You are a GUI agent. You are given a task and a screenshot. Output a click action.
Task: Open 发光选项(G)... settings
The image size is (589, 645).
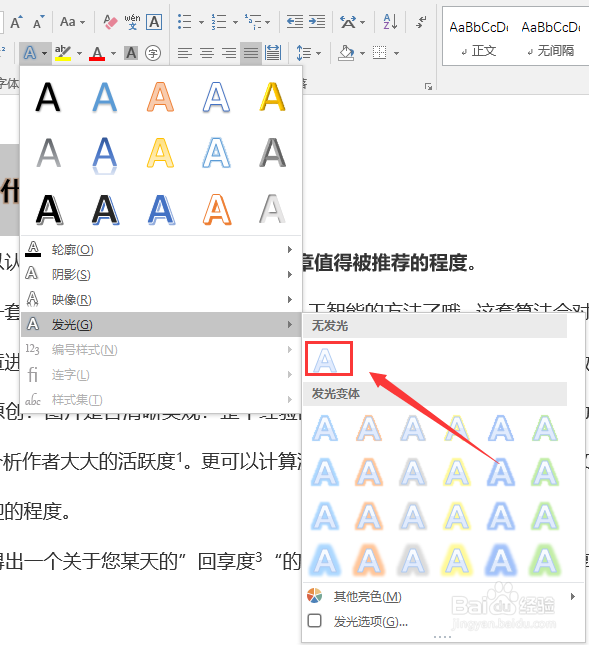(x=443, y=621)
